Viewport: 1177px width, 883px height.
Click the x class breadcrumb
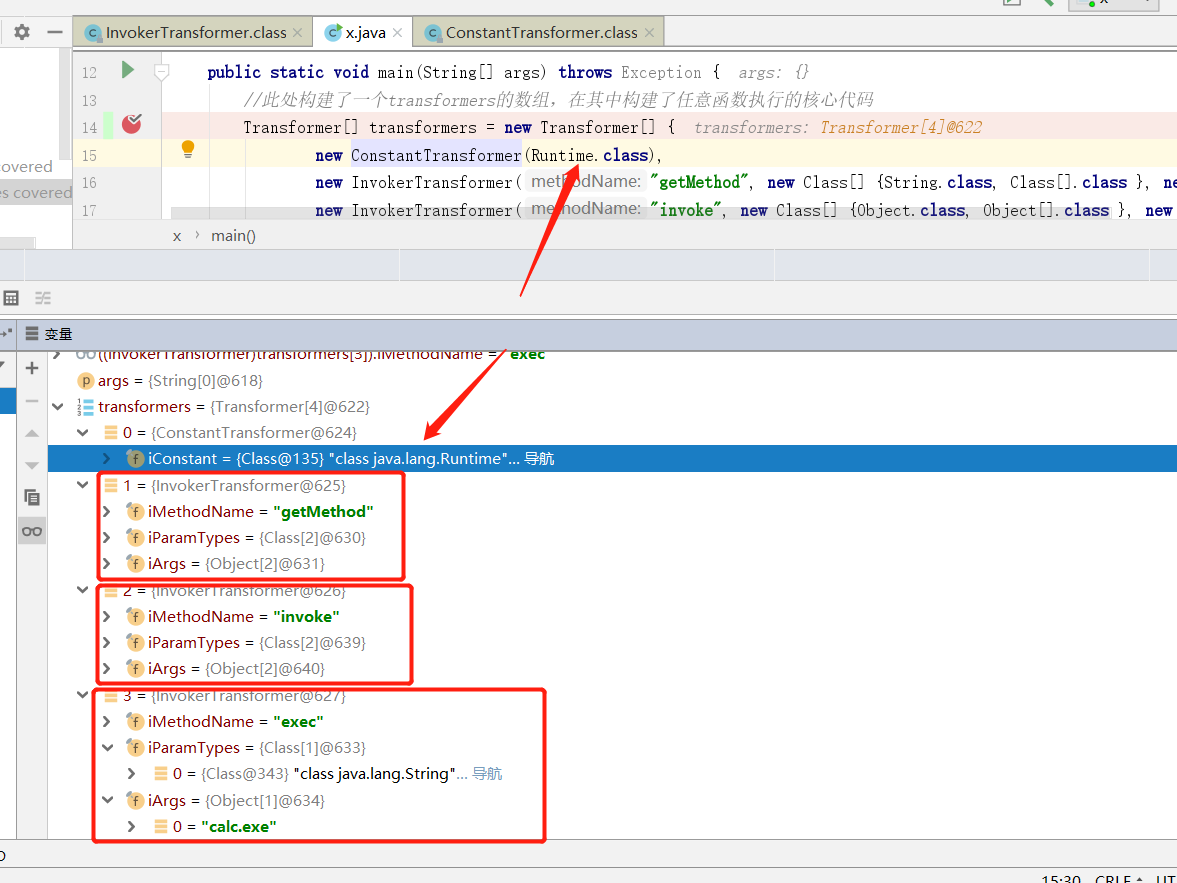(177, 236)
